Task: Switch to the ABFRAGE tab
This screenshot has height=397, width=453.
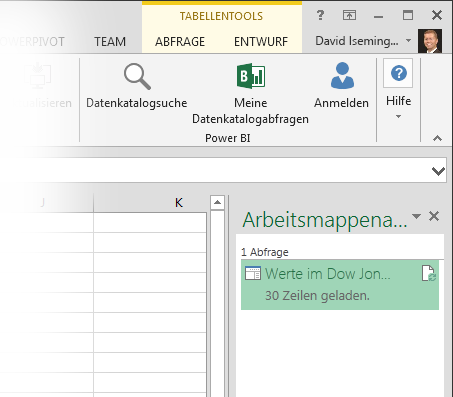Action: click(x=180, y=42)
